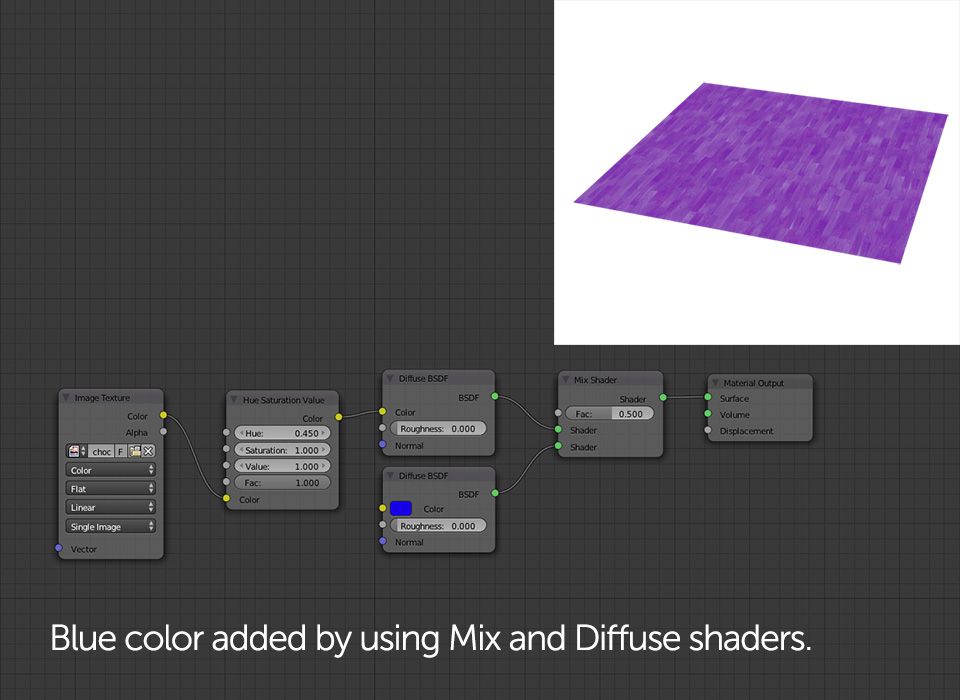Viewport: 960px width, 700px height.
Task: Open the image browse icon in Image Texture
Action: tap(73, 451)
